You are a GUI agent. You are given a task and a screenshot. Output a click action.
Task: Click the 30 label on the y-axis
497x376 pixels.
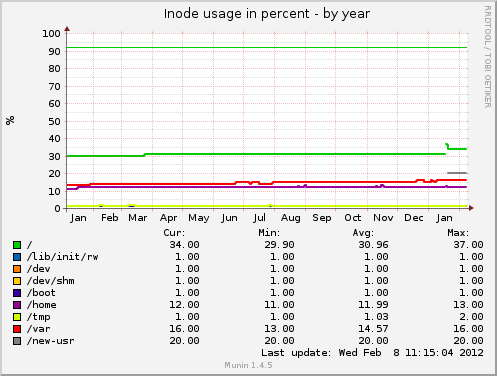(54, 156)
